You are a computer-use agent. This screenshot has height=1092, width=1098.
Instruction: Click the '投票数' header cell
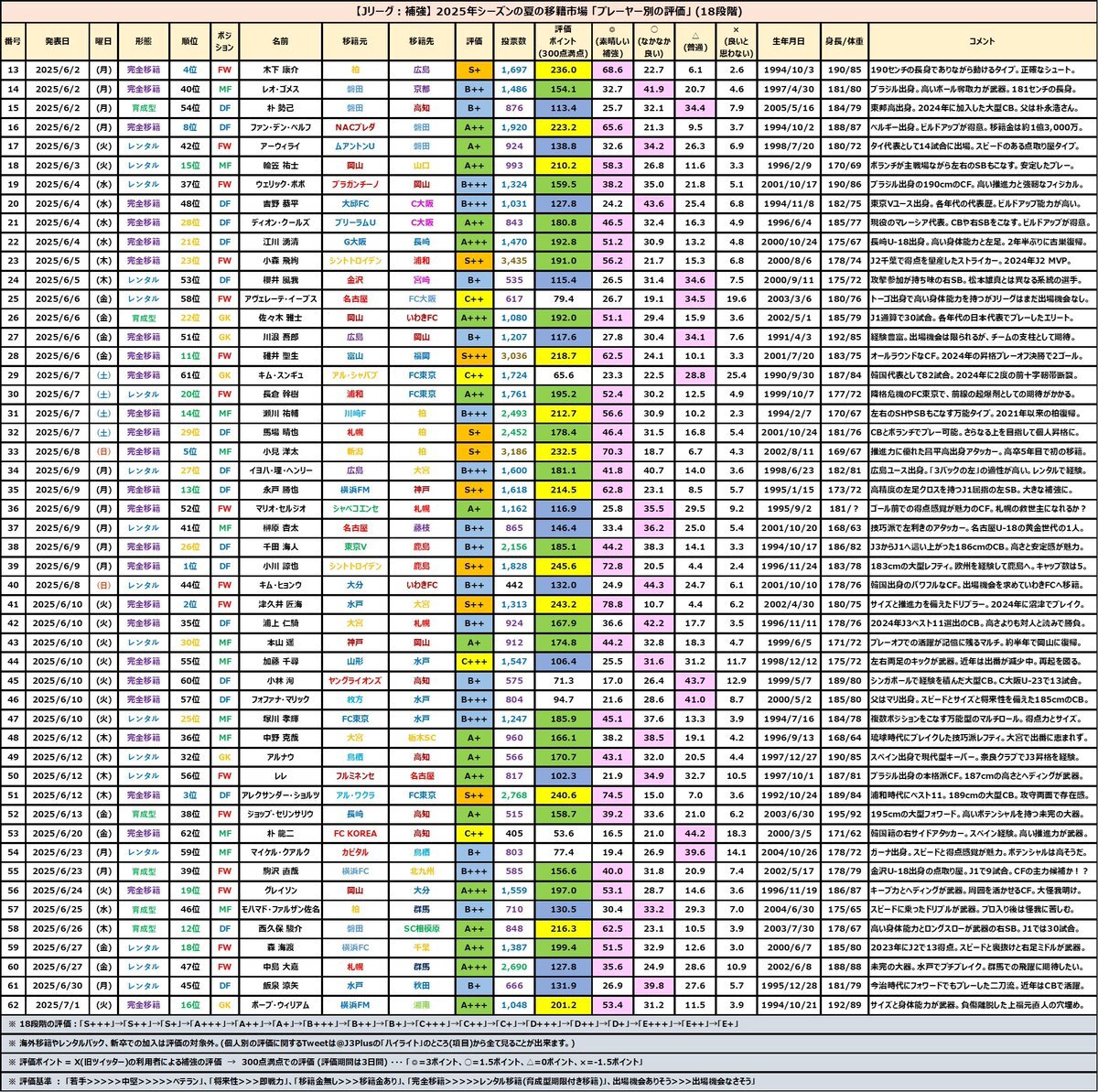514,41
